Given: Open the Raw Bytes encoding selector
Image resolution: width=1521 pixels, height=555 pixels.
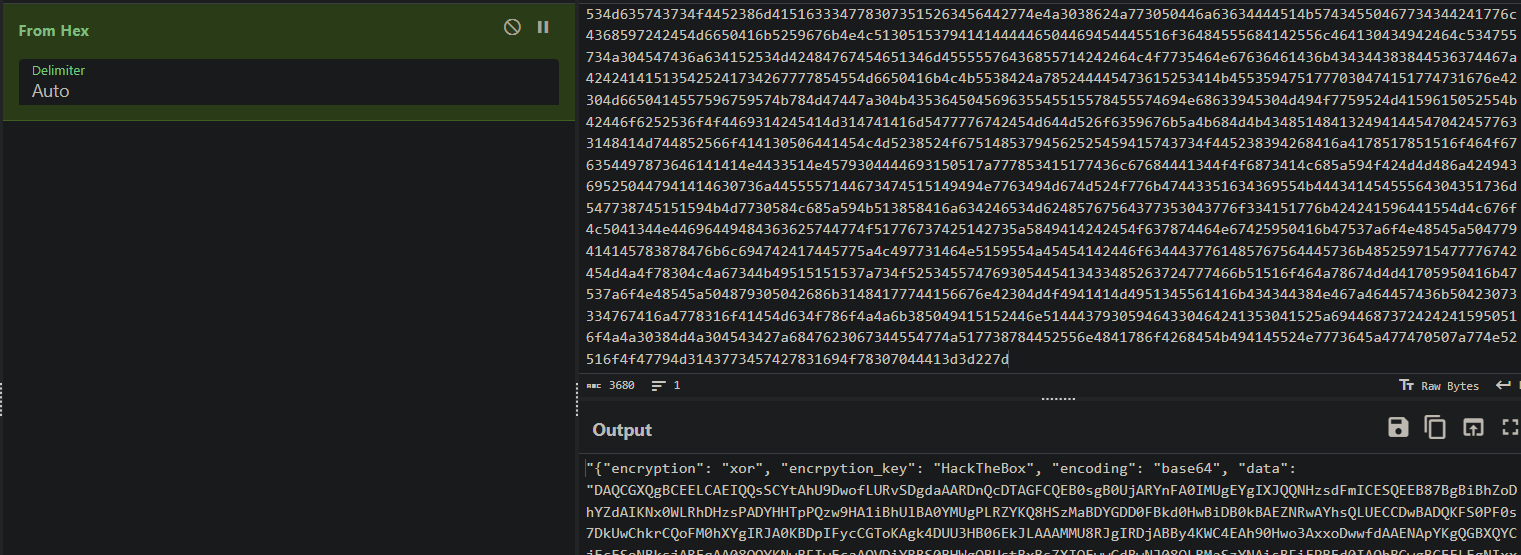Looking at the screenshot, I should pyautogui.click(x=1440, y=386).
